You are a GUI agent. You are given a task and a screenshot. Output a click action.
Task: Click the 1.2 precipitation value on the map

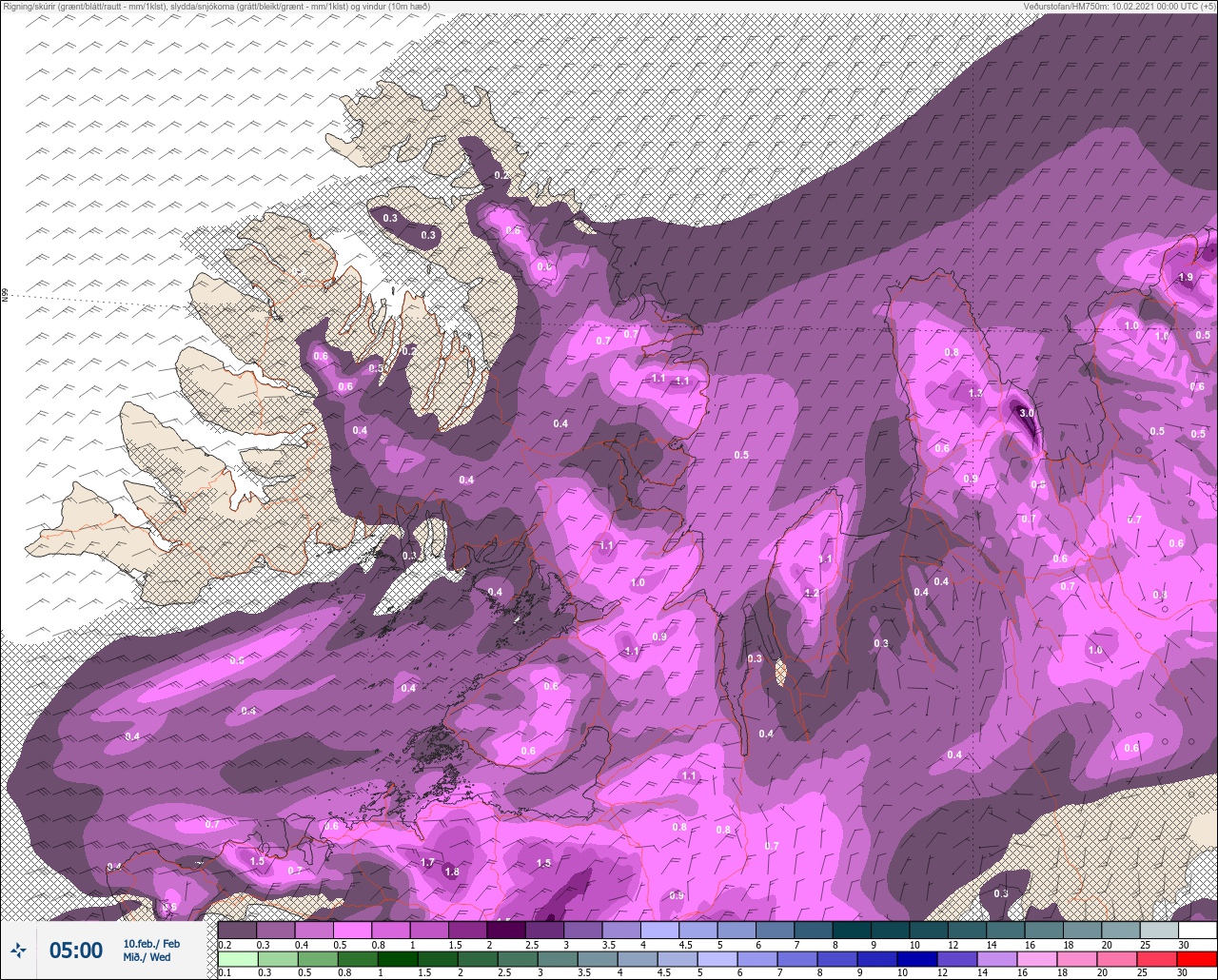pyautogui.click(x=812, y=593)
